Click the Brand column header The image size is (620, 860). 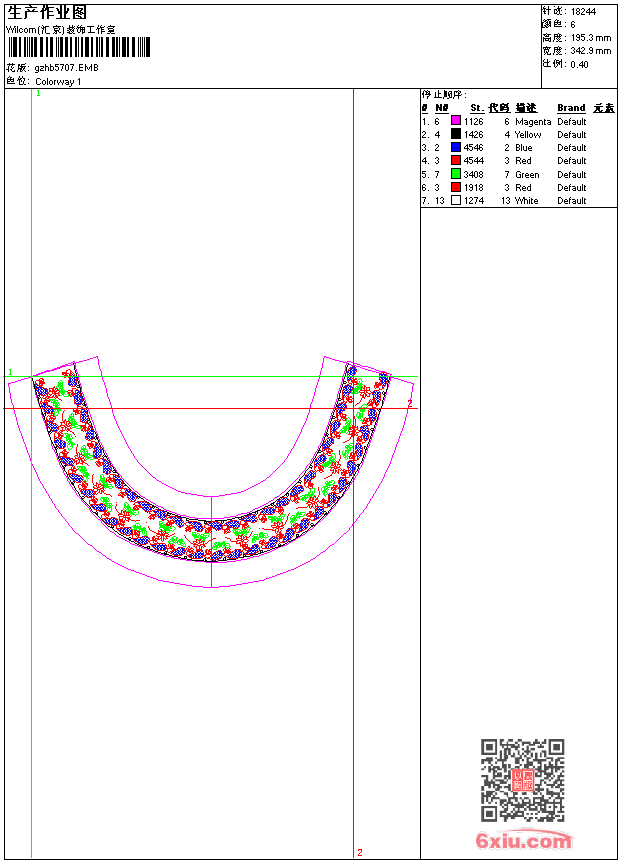[571, 108]
